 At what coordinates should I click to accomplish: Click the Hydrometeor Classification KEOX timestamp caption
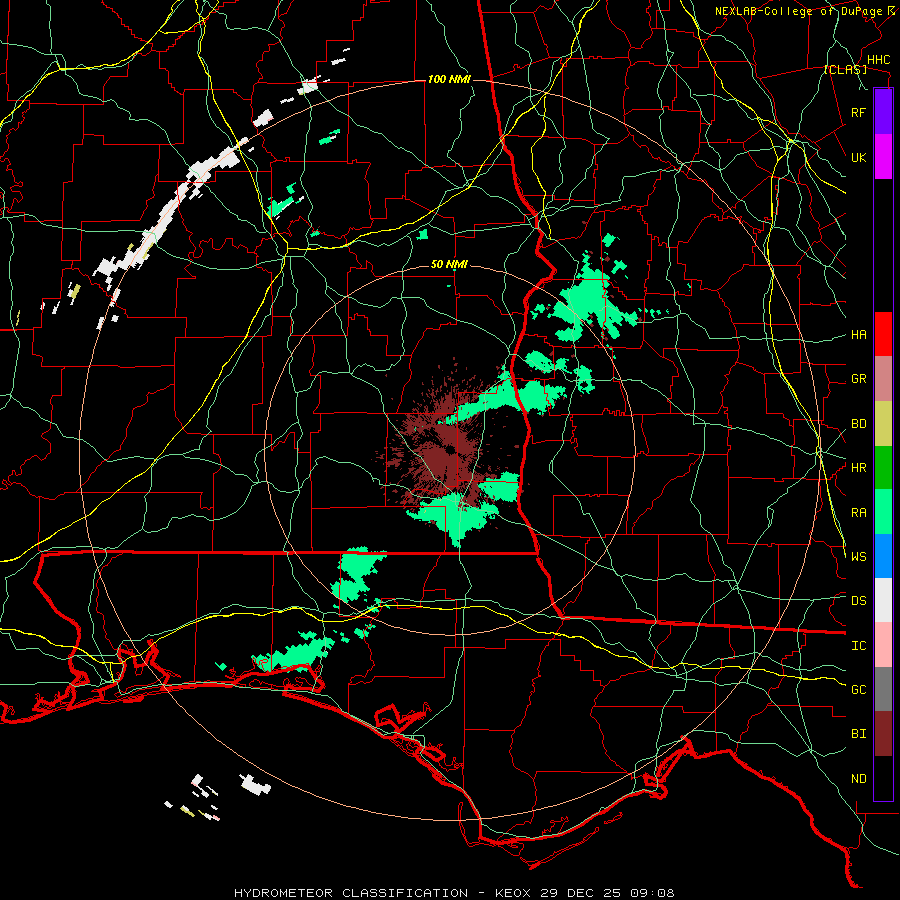[454, 893]
